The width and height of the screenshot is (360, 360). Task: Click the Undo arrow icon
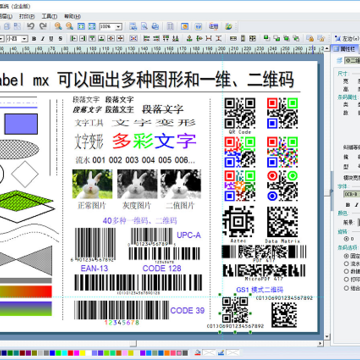[31, 26]
